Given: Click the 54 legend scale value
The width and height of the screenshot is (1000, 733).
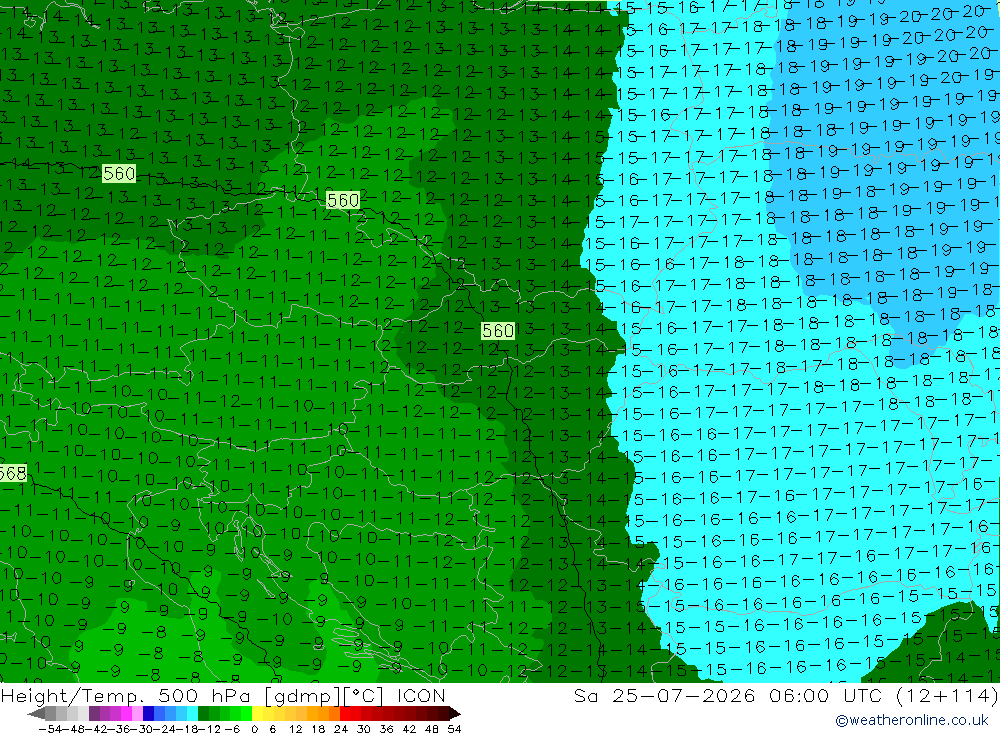Looking at the screenshot, I should 454,729.
